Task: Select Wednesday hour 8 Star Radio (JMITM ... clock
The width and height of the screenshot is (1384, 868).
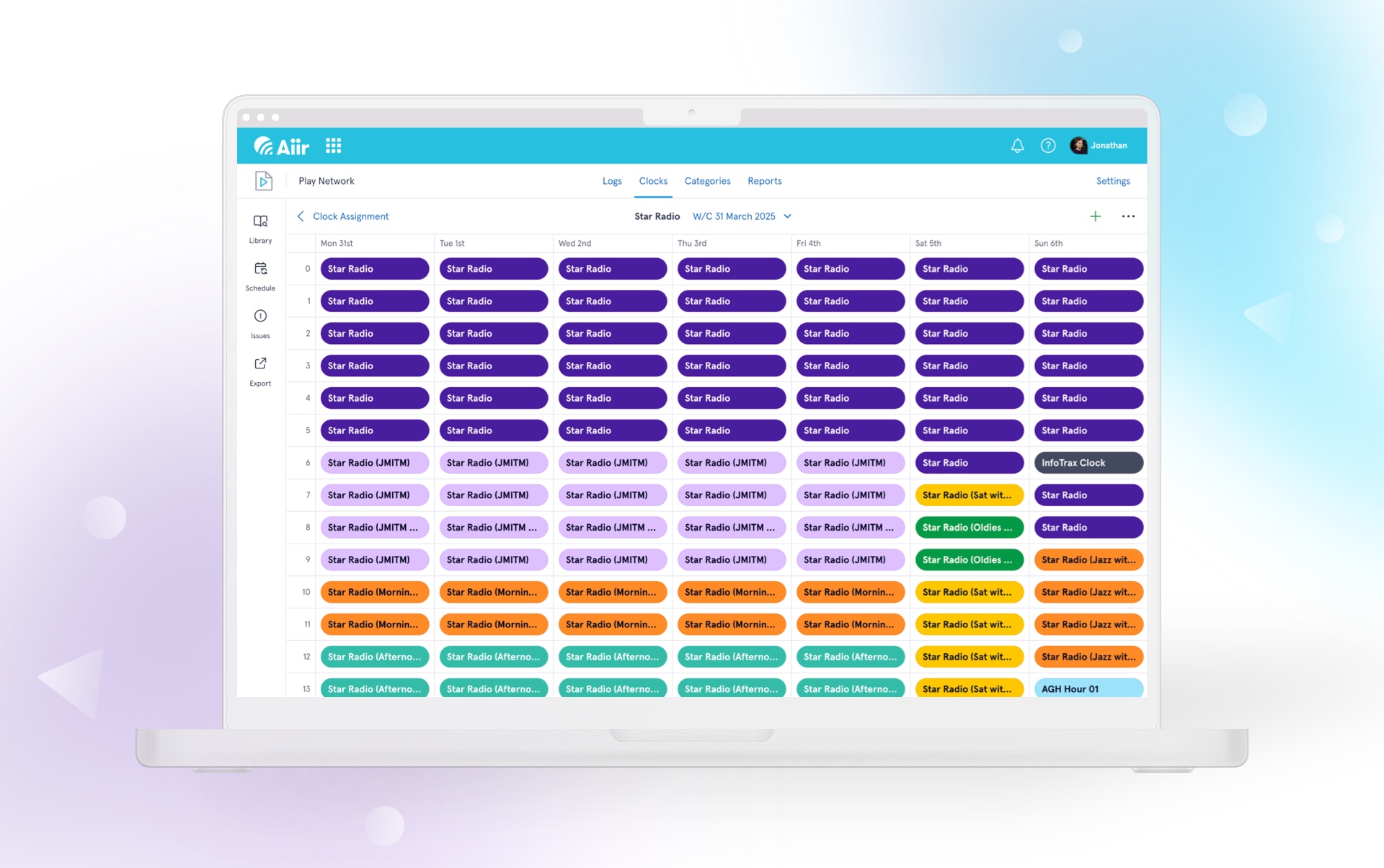Action: [613, 528]
